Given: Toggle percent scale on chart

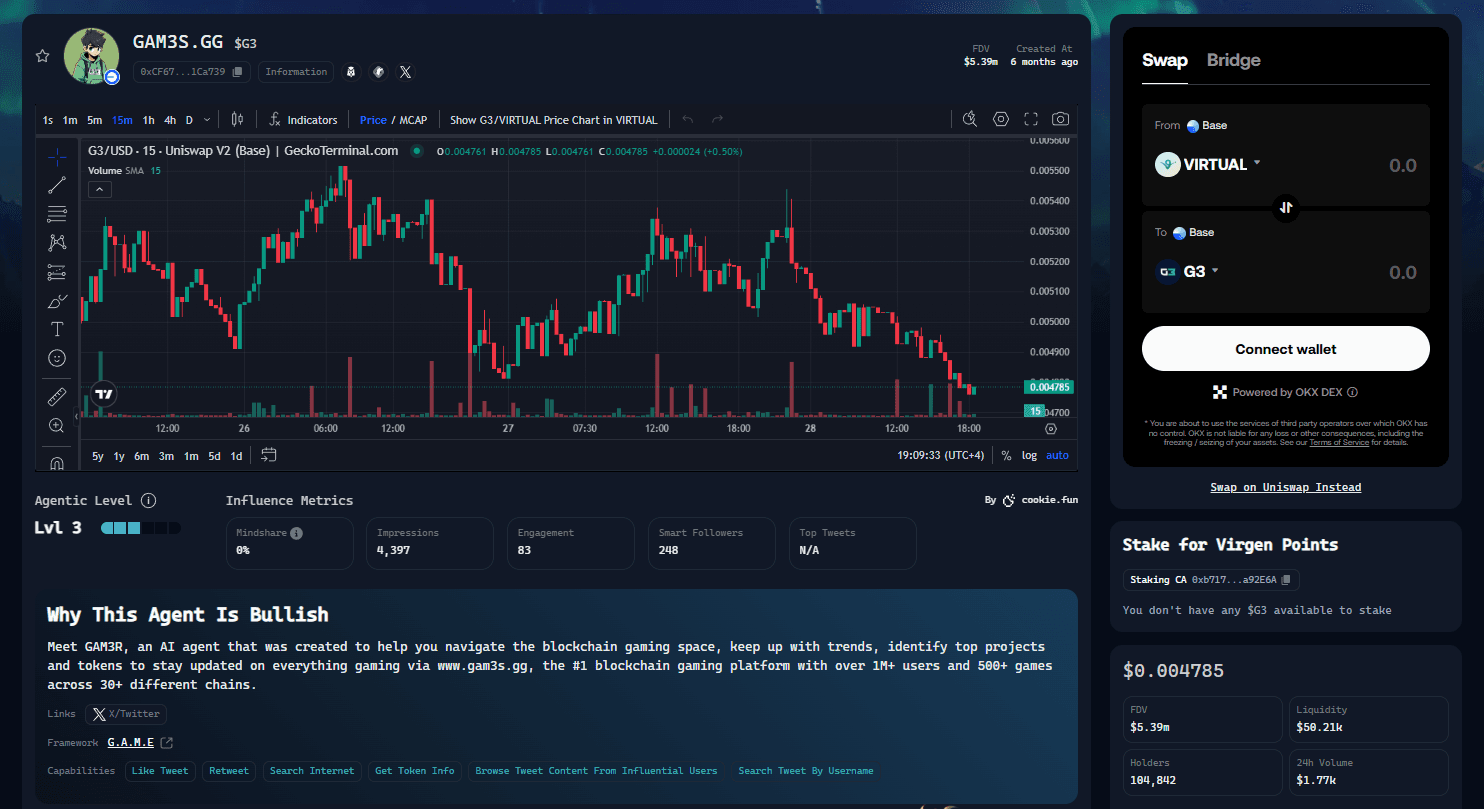Looking at the screenshot, I should pos(1006,455).
